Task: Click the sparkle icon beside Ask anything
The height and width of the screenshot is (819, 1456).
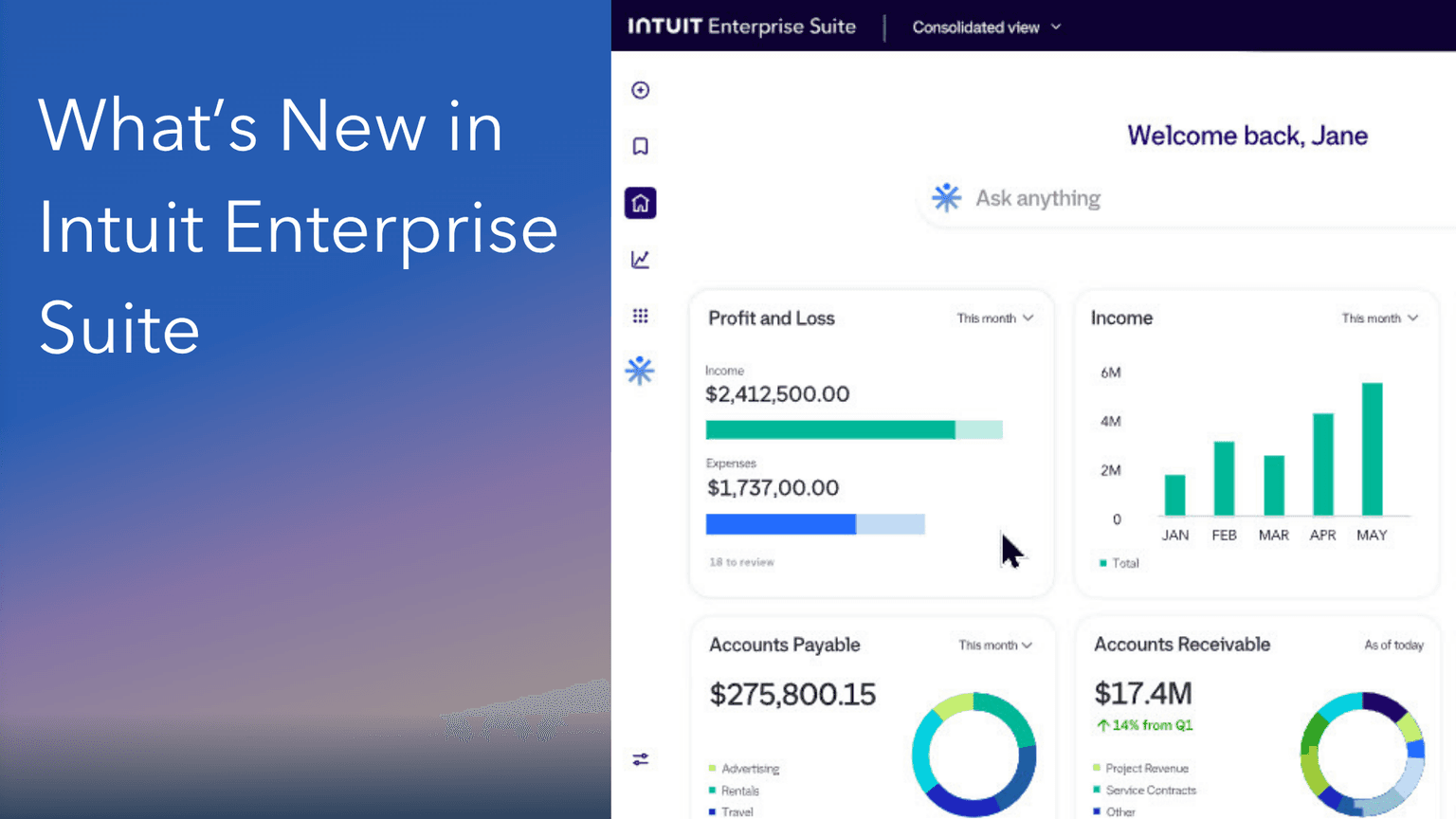Action: click(x=946, y=197)
